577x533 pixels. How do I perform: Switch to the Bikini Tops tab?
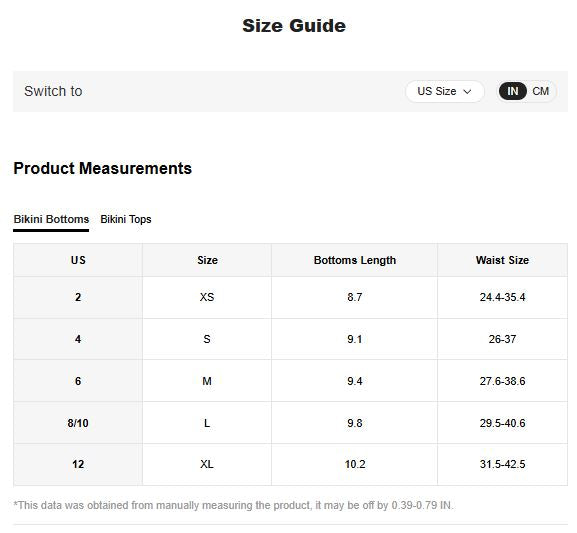126,219
